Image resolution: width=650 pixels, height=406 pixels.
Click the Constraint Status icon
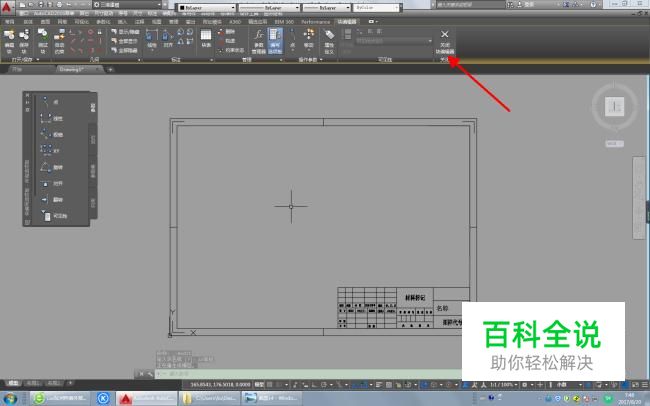pos(231,50)
